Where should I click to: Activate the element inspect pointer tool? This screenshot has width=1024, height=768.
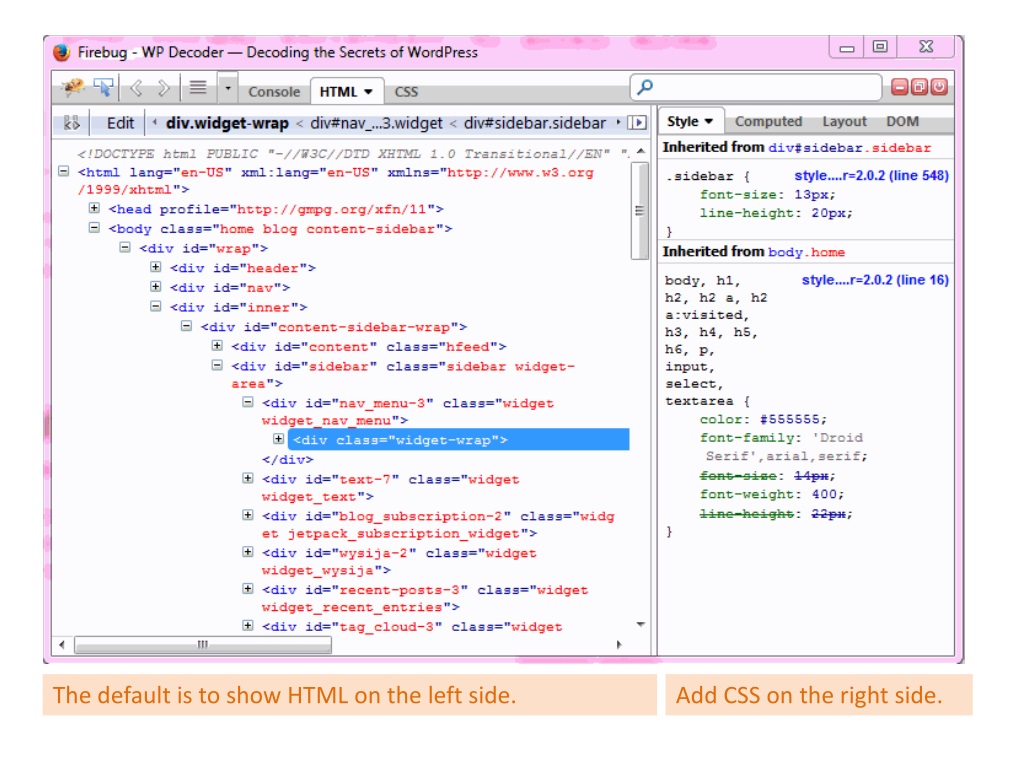pos(103,88)
